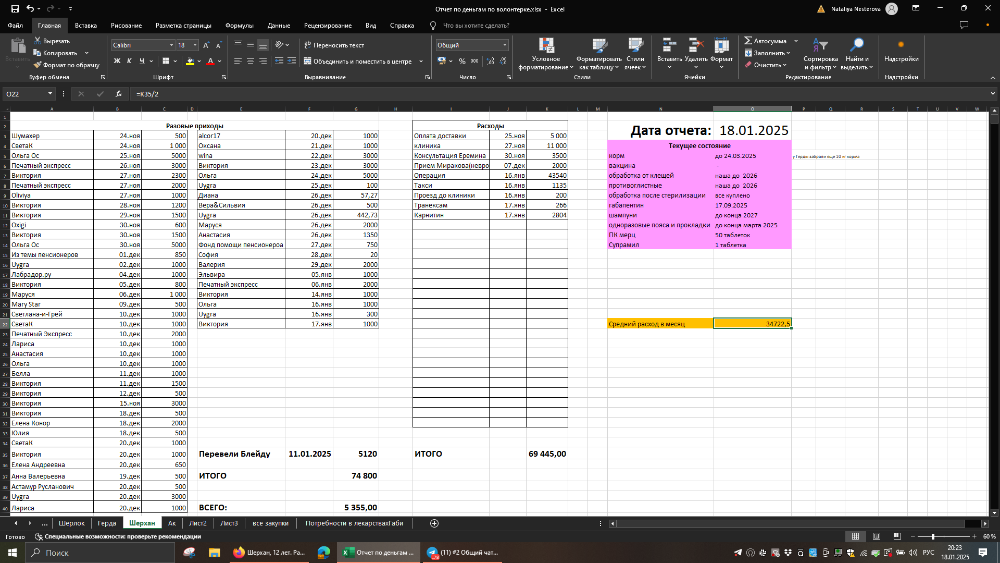Image resolution: width=1000 pixels, height=563 pixels.
Task: Toggle bold formatting (Ж) button
Action: pos(117,61)
